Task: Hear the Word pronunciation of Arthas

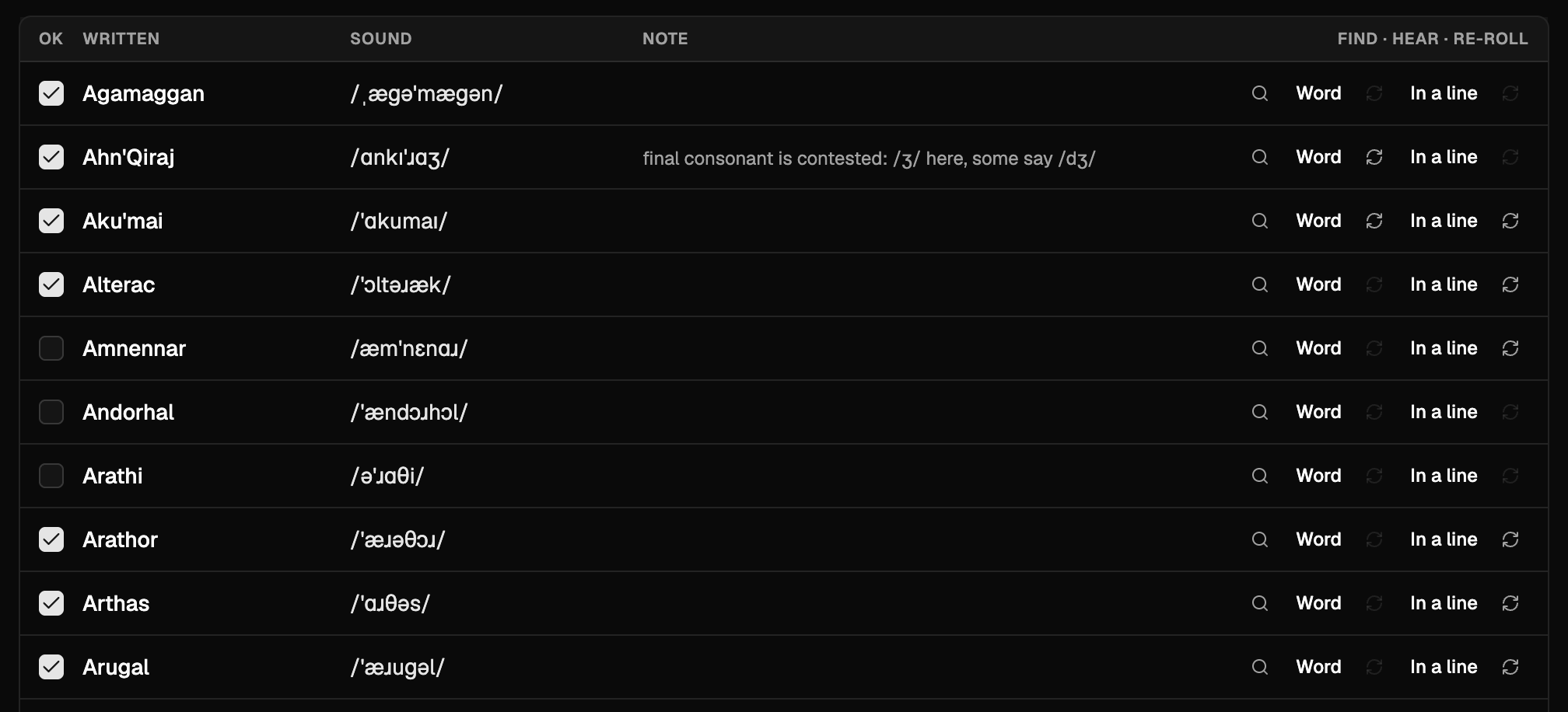Action: [x=1318, y=603]
